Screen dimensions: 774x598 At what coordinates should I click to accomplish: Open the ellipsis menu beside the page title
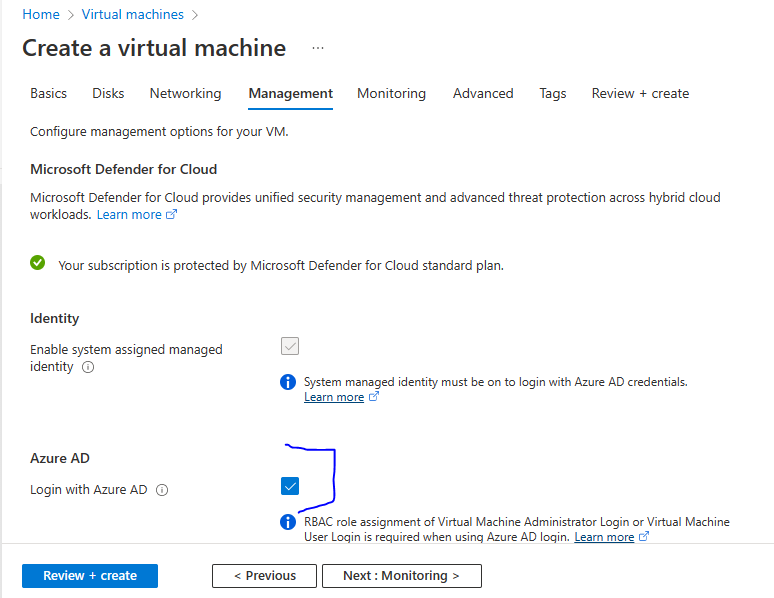tap(318, 48)
